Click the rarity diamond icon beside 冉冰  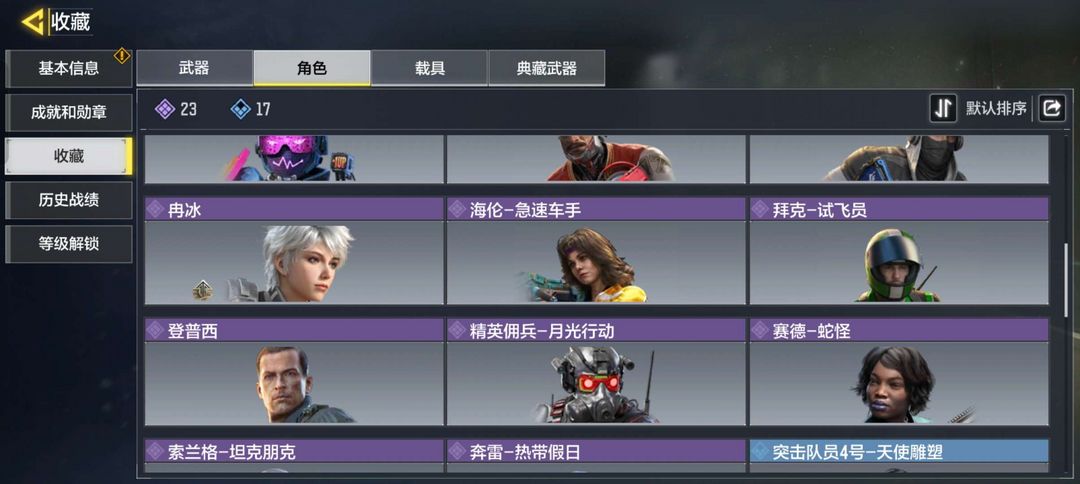point(156,209)
